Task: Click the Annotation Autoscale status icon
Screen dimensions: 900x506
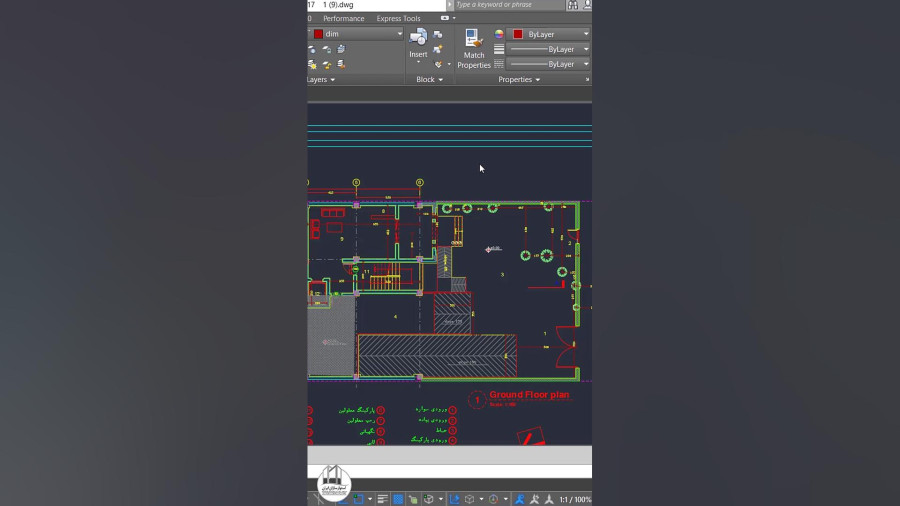Action: click(x=534, y=500)
